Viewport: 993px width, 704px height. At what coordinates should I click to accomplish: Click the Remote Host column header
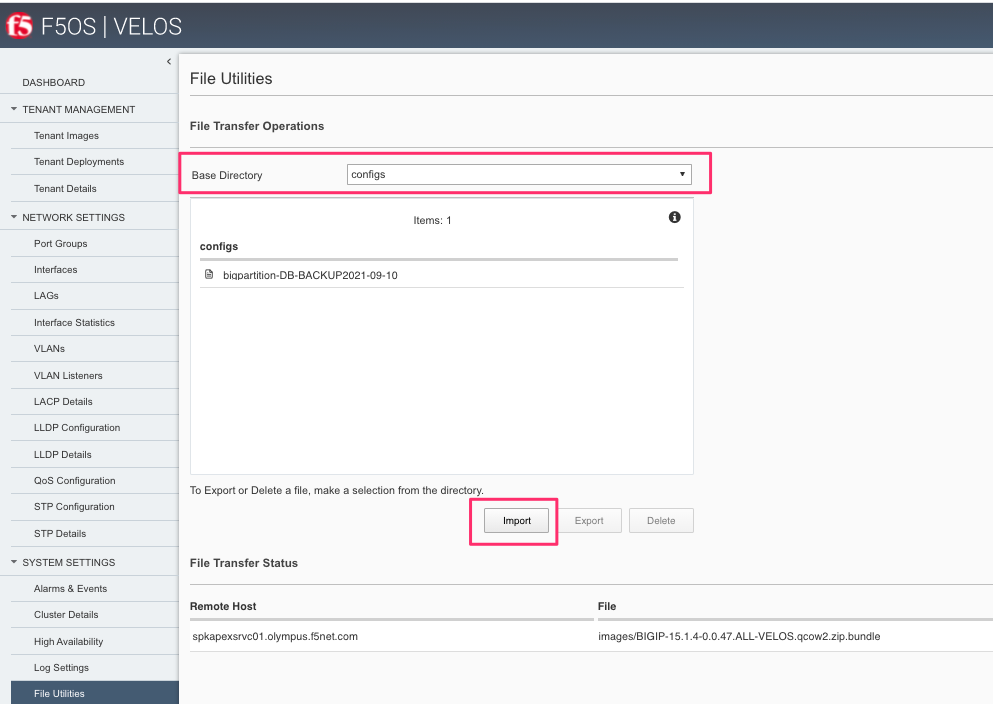coord(223,606)
